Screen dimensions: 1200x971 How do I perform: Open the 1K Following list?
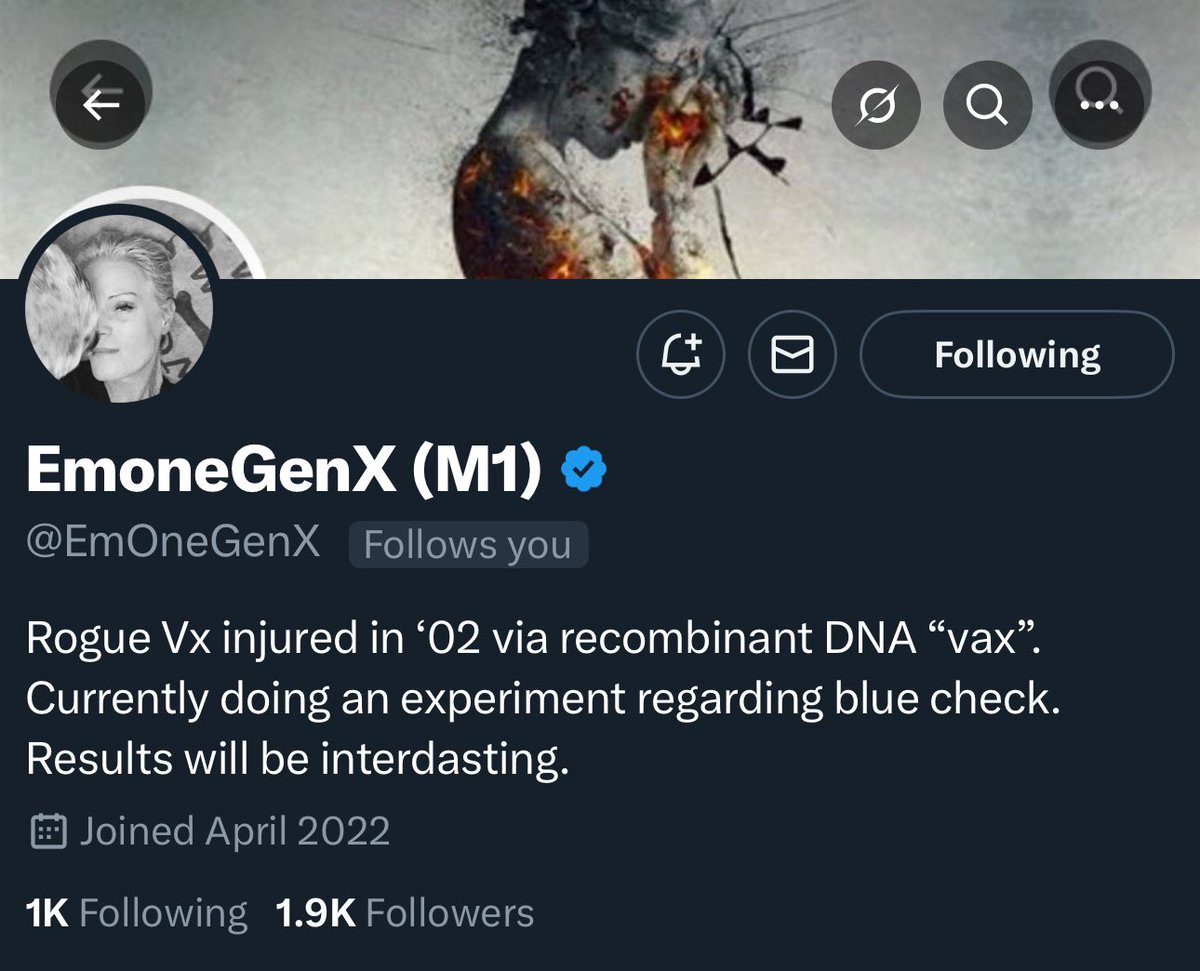(x=137, y=913)
